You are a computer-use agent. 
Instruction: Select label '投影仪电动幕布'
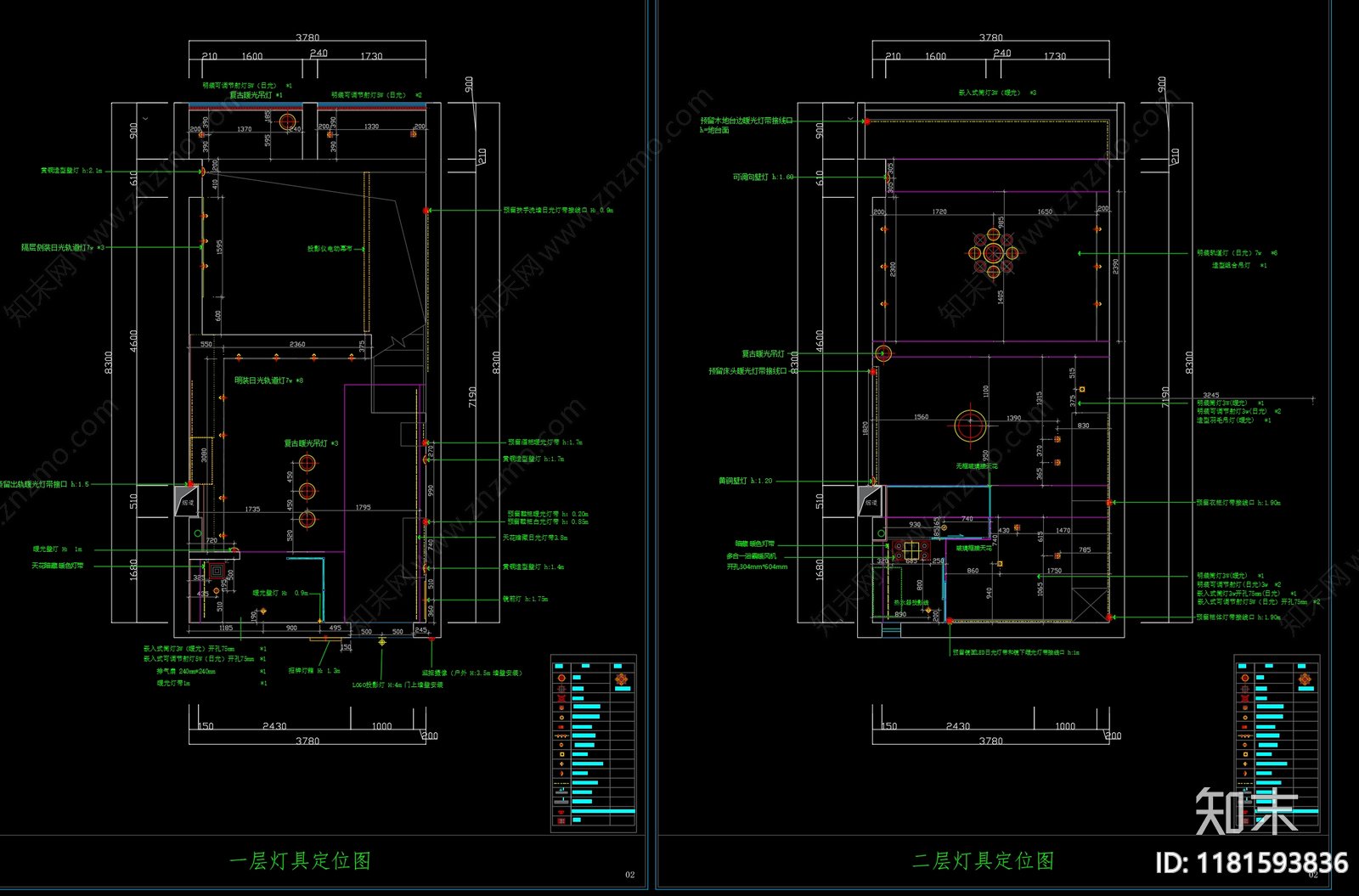[x=330, y=249]
